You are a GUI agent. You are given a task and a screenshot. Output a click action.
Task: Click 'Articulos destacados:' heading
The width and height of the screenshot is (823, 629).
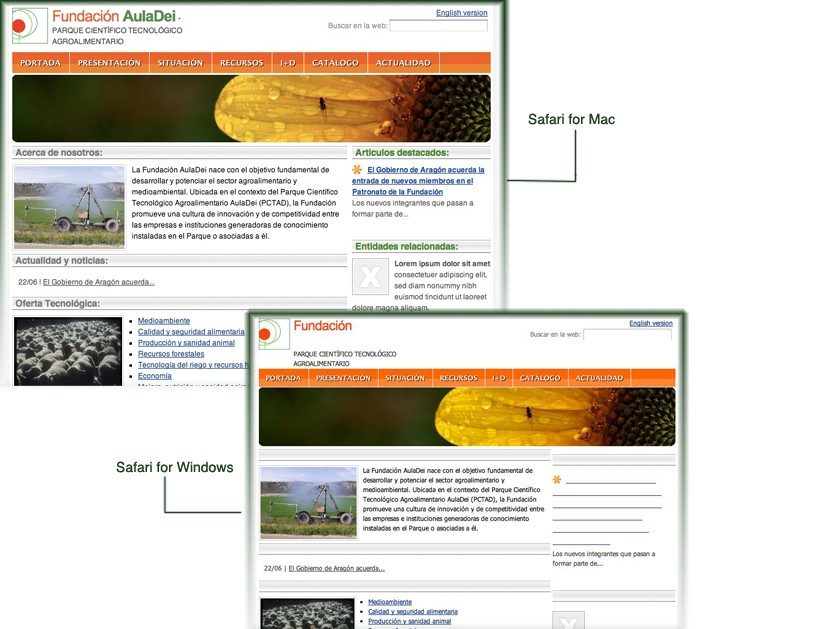[402, 153]
